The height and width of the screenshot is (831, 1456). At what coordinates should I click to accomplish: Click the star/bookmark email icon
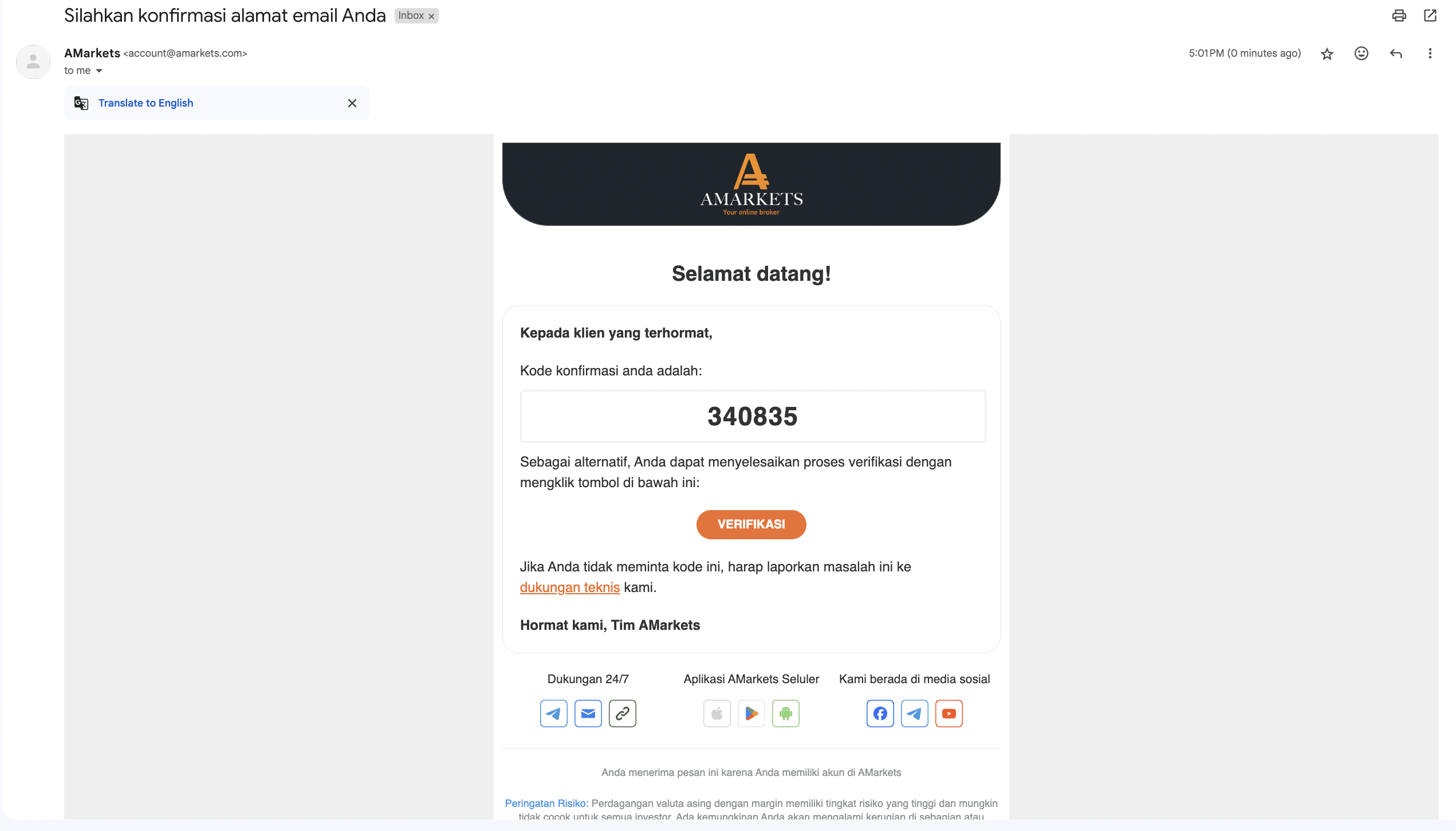pos(1327,53)
